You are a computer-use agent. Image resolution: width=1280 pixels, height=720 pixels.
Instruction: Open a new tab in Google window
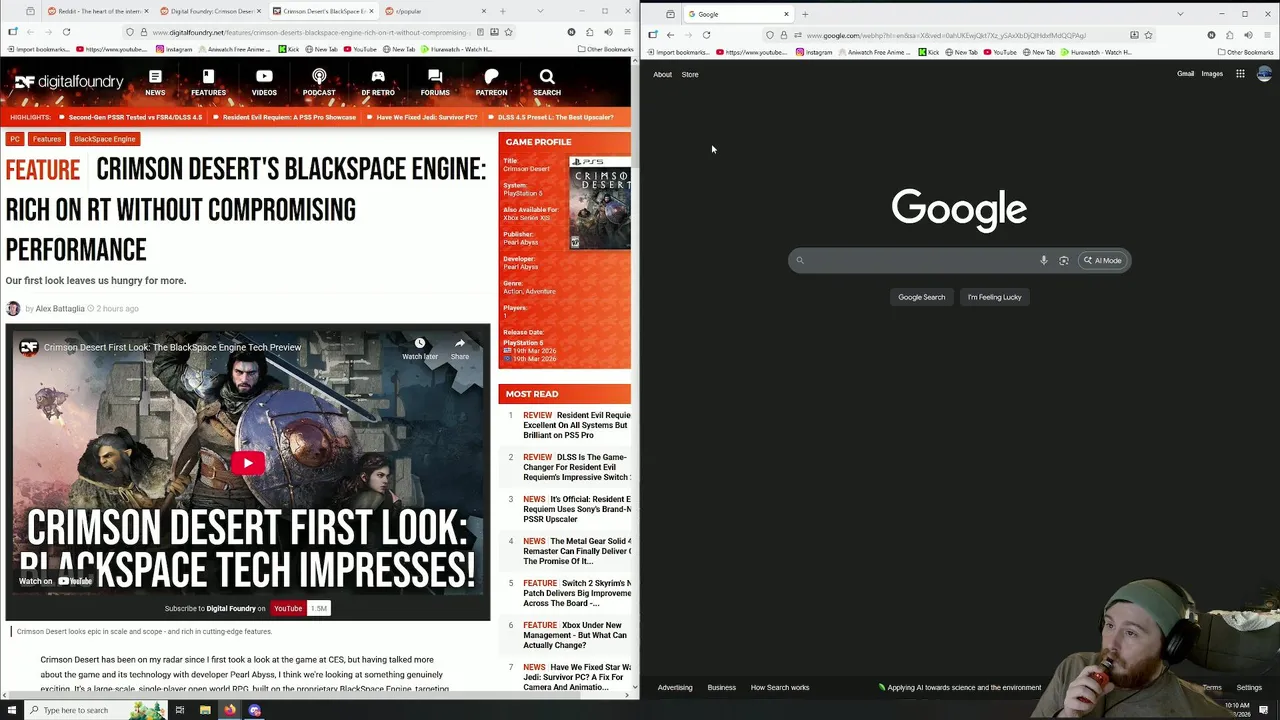(805, 14)
